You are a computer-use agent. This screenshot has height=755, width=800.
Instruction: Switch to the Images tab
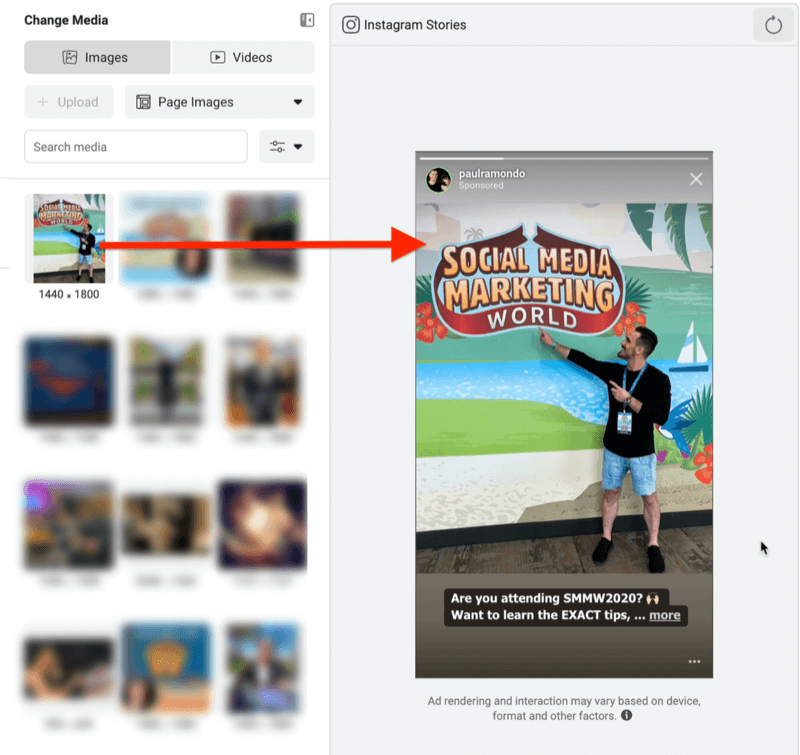point(97,57)
